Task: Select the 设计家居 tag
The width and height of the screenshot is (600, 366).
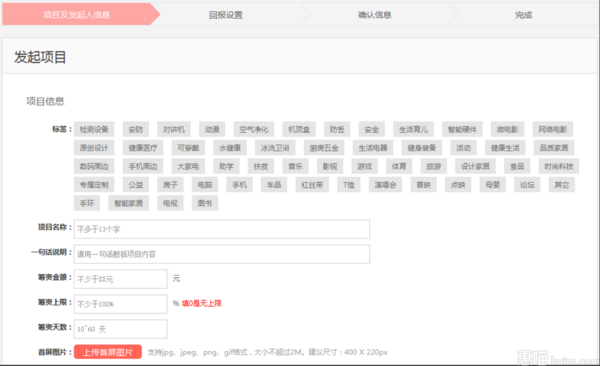Action: tap(475, 166)
